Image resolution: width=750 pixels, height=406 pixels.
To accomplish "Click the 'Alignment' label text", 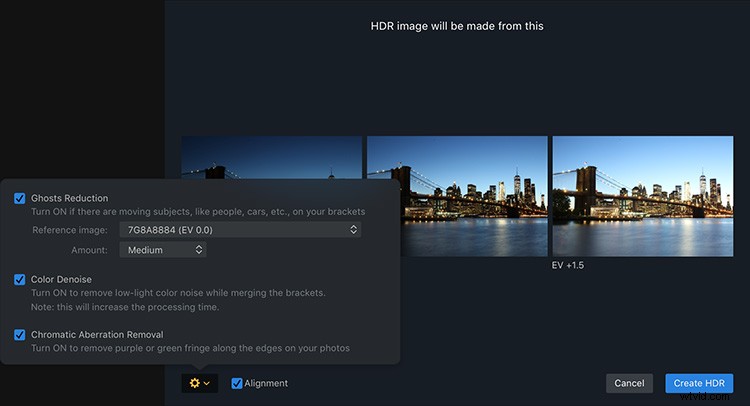I will (266, 383).
